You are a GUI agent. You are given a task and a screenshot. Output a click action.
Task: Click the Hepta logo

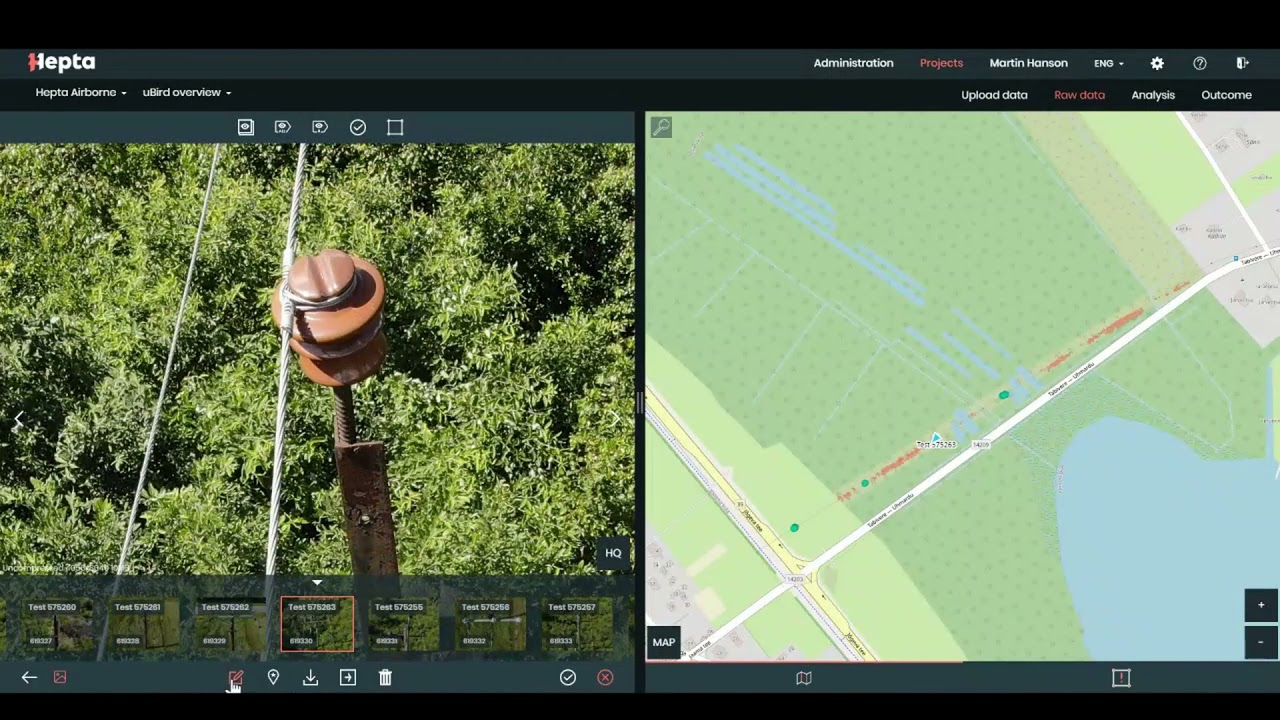click(x=62, y=62)
